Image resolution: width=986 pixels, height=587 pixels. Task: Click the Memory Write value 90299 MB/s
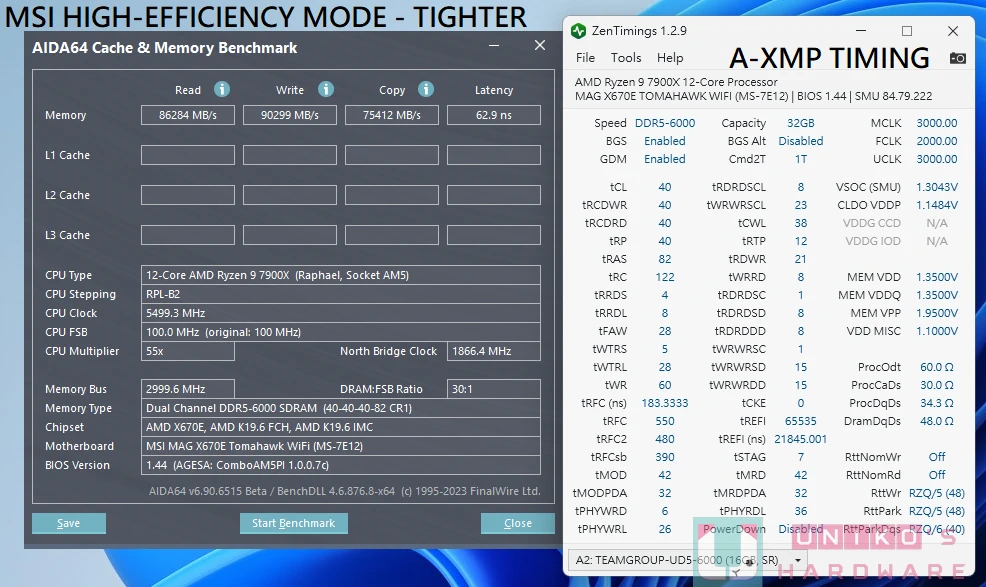[290, 115]
